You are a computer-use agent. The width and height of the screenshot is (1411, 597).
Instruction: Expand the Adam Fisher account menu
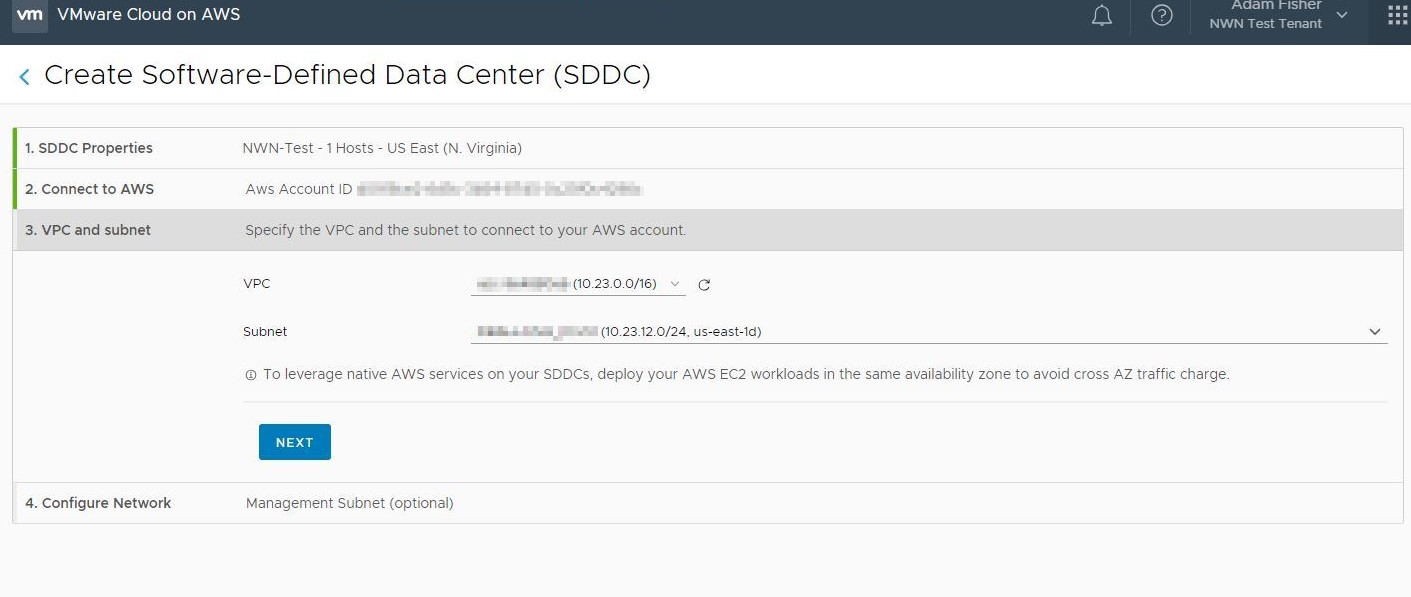coord(1278,15)
